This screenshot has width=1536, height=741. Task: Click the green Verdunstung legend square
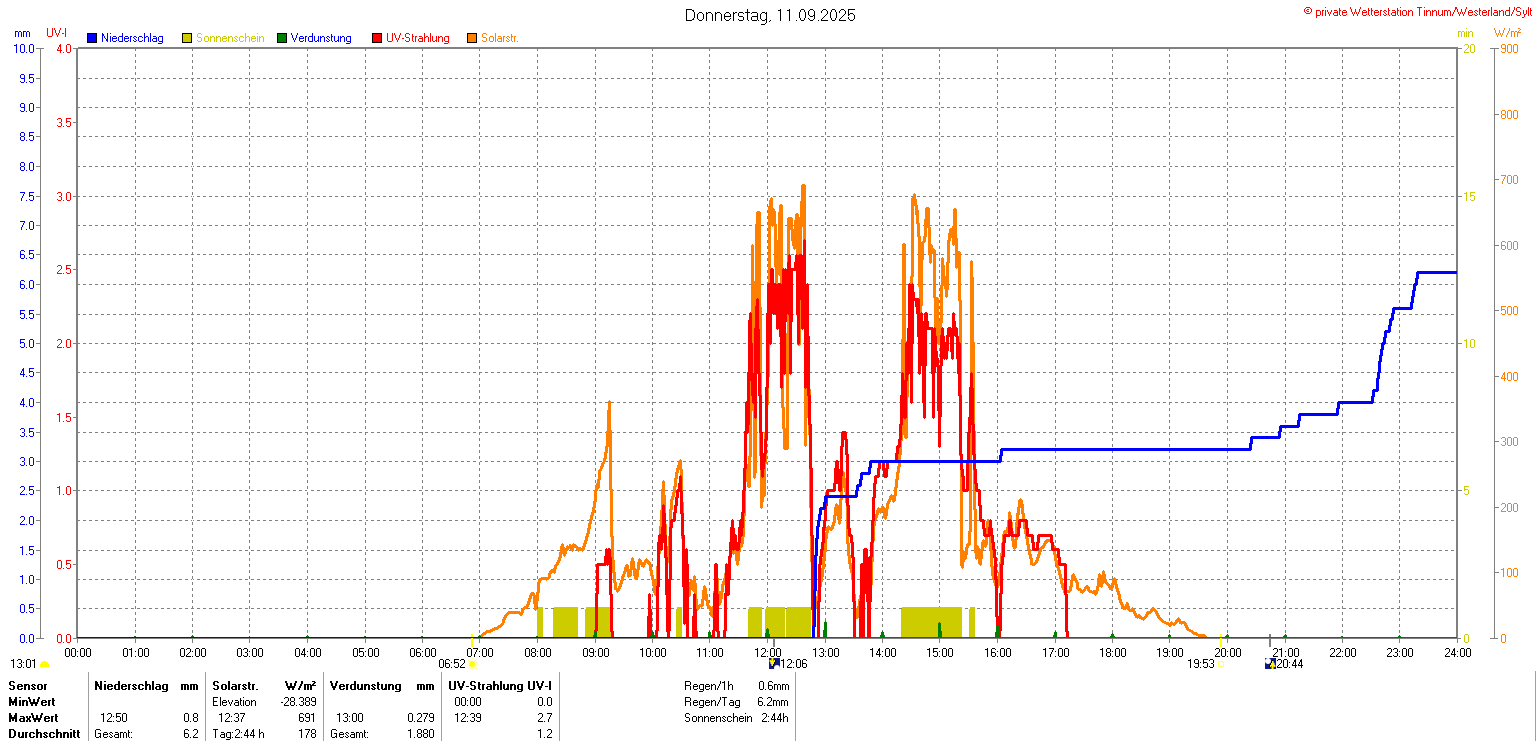[282, 38]
